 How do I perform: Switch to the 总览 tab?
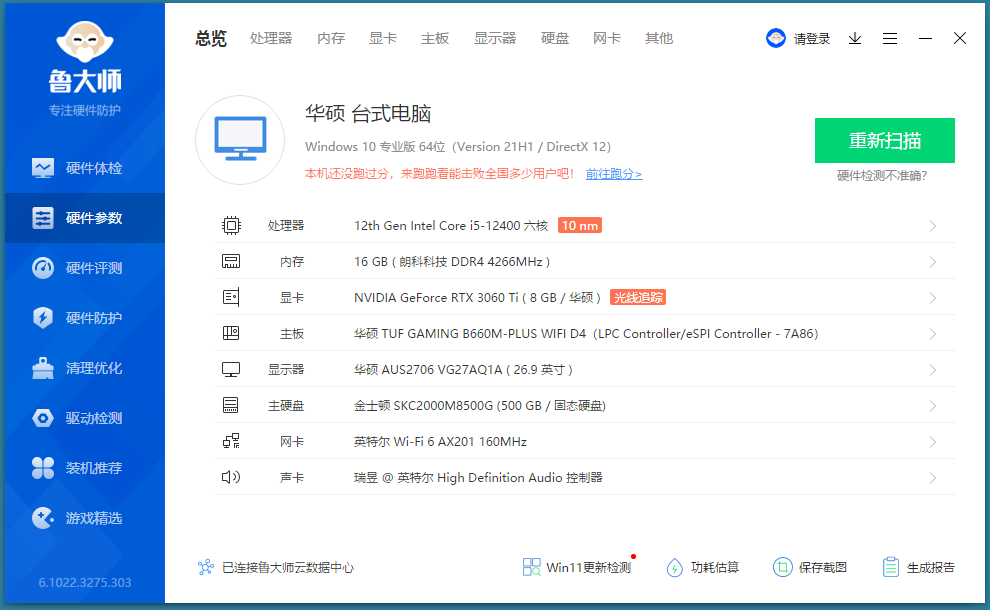point(211,39)
